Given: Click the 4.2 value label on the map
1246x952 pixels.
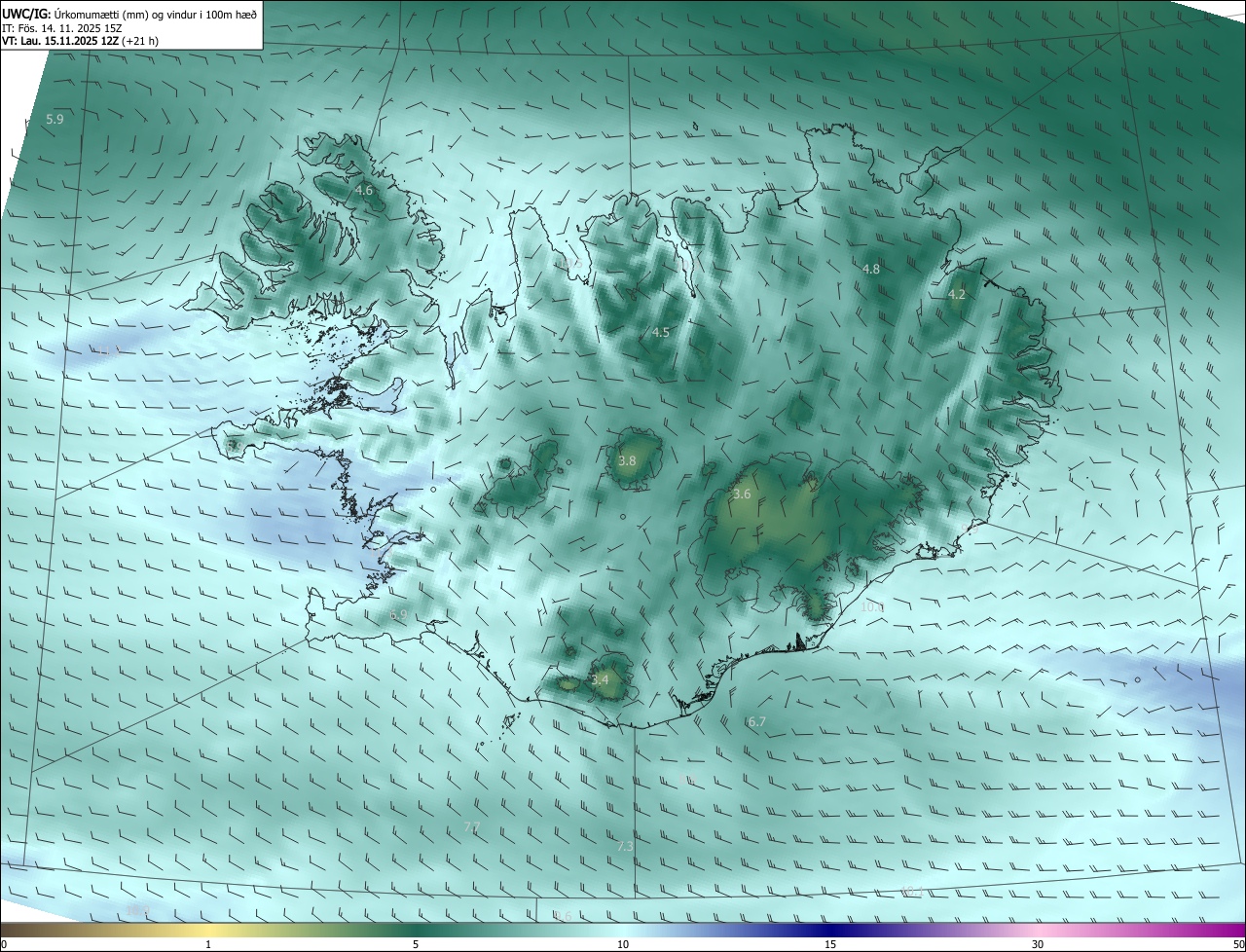Looking at the screenshot, I should [x=957, y=295].
